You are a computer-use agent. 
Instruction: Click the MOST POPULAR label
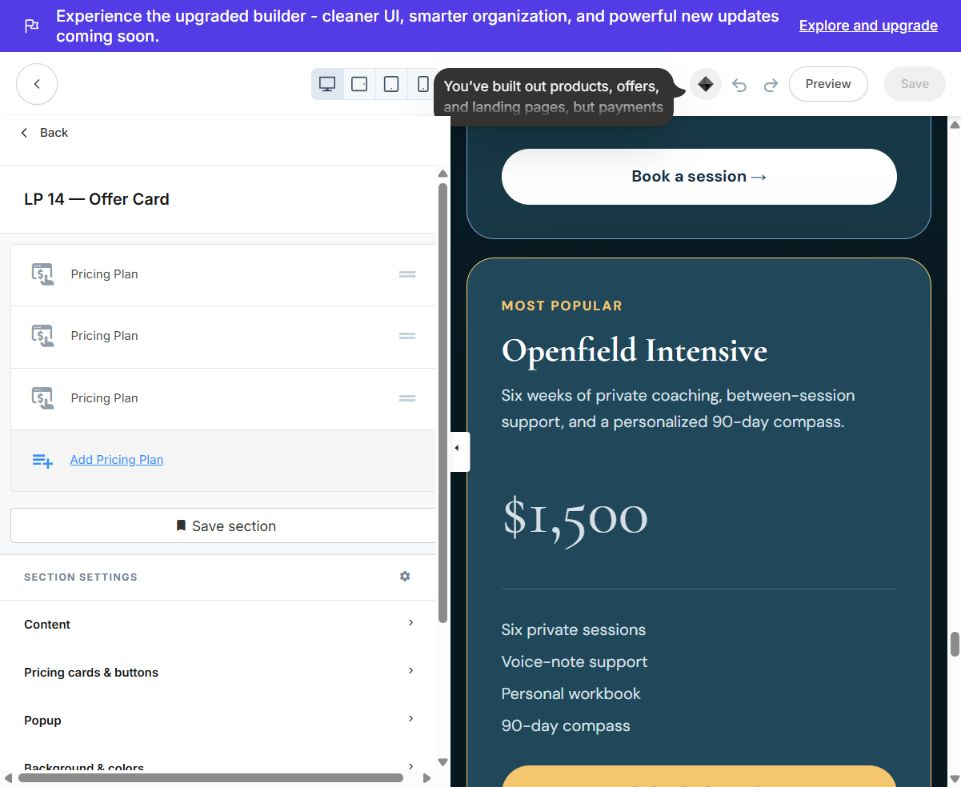pyautogui.click(x=562, y=306)
